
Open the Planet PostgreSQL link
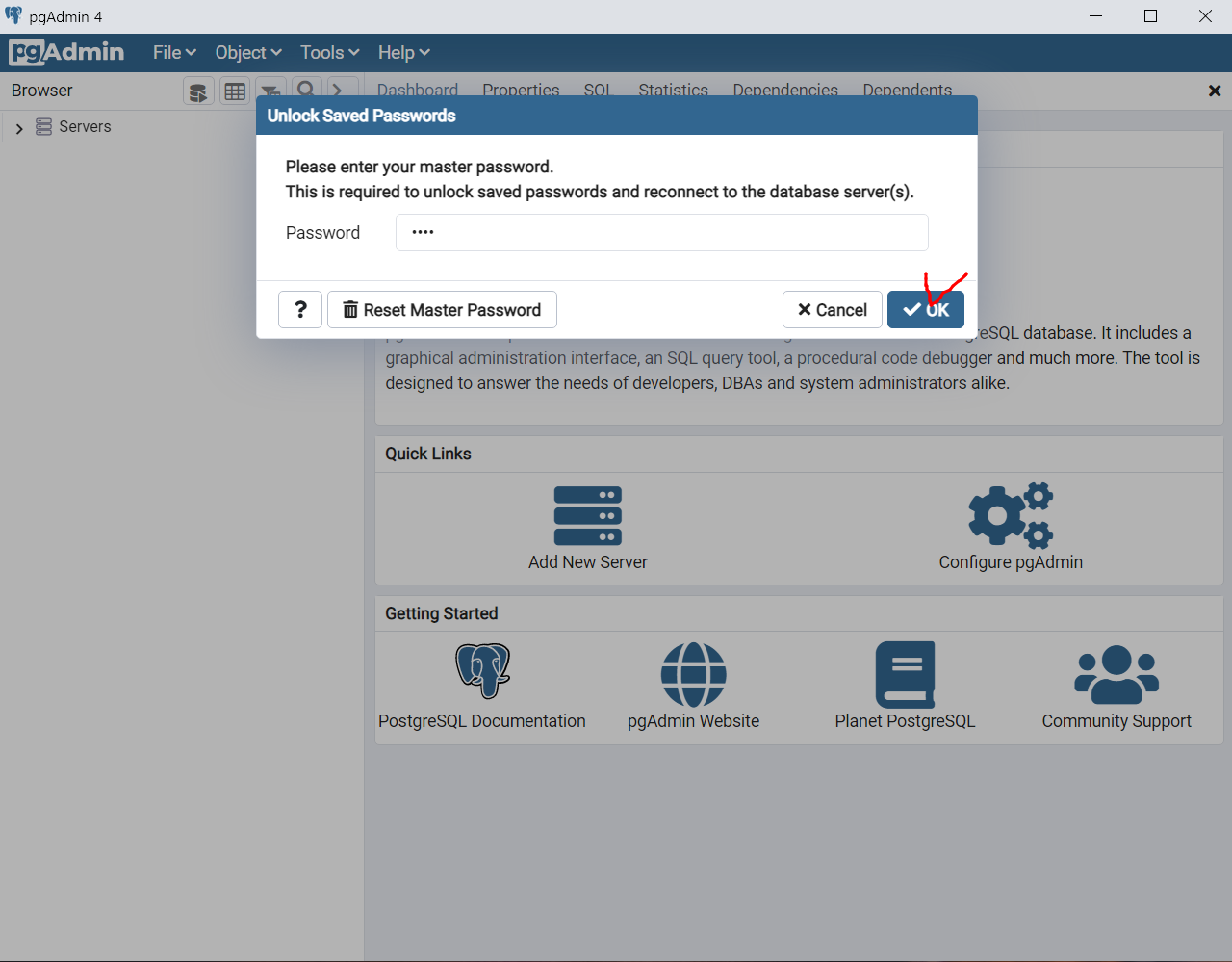tap(906, 721)
